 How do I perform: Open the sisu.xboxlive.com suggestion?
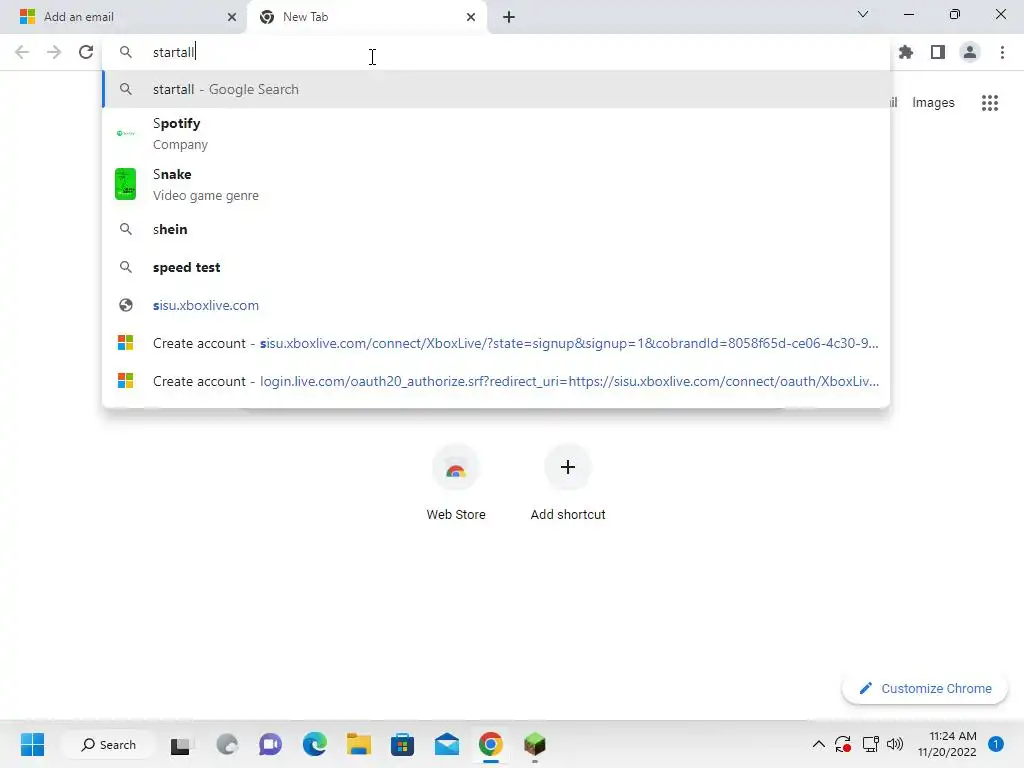pos(496,305)
